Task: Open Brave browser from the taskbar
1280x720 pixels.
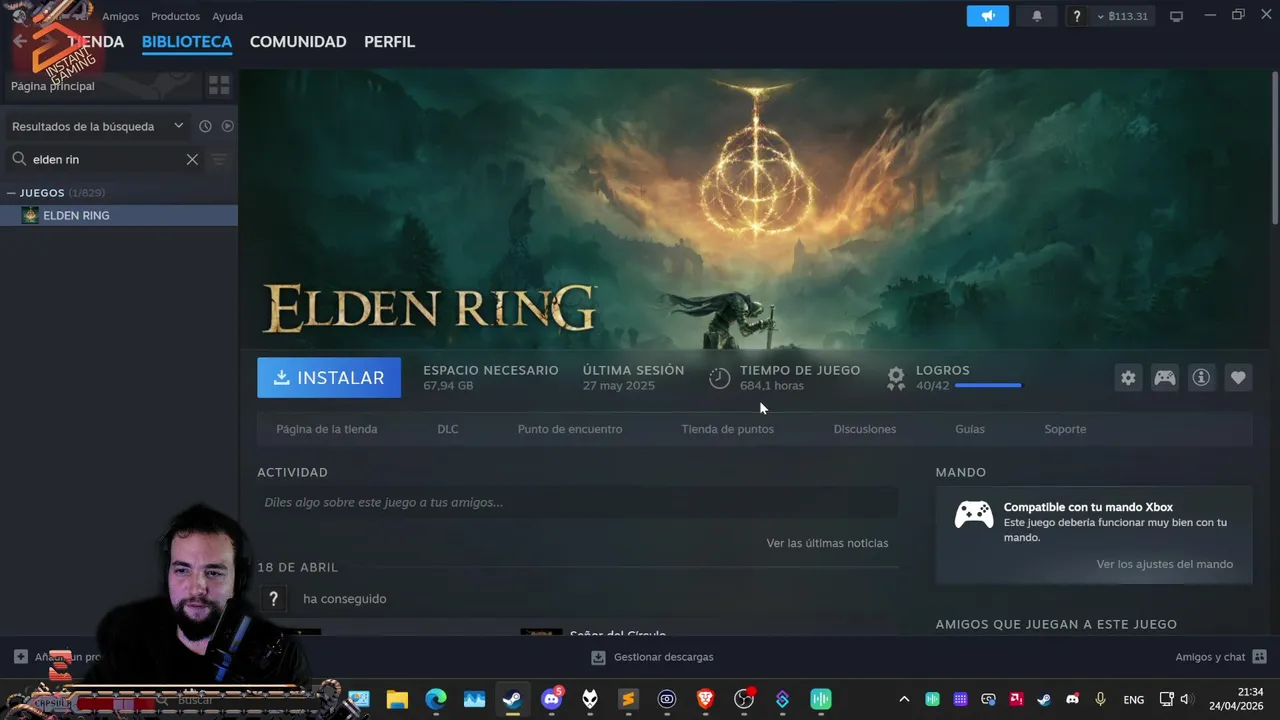Action: point(705,699)
